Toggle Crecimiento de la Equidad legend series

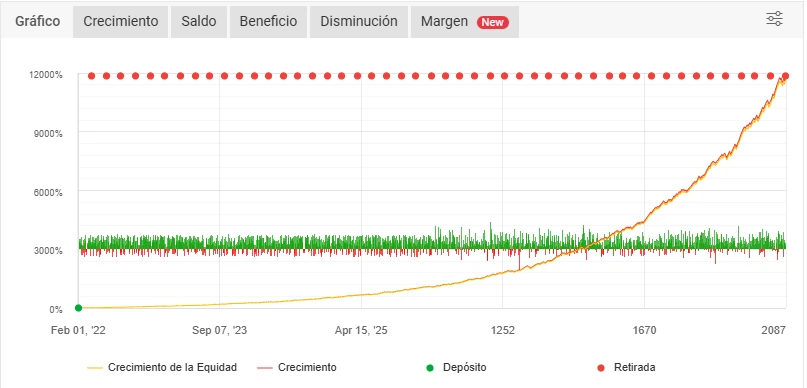click(x=162, y=367)
